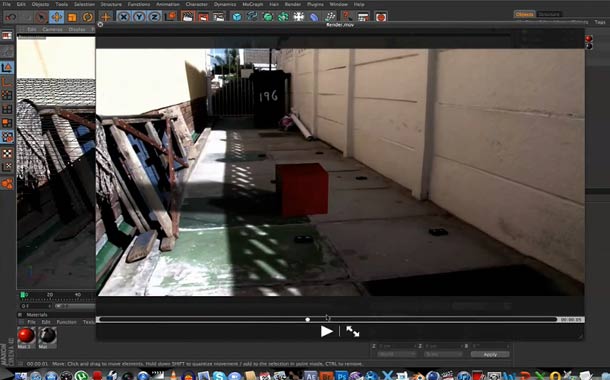Open Render Settings from the toolbar

[x=219, y=17]
